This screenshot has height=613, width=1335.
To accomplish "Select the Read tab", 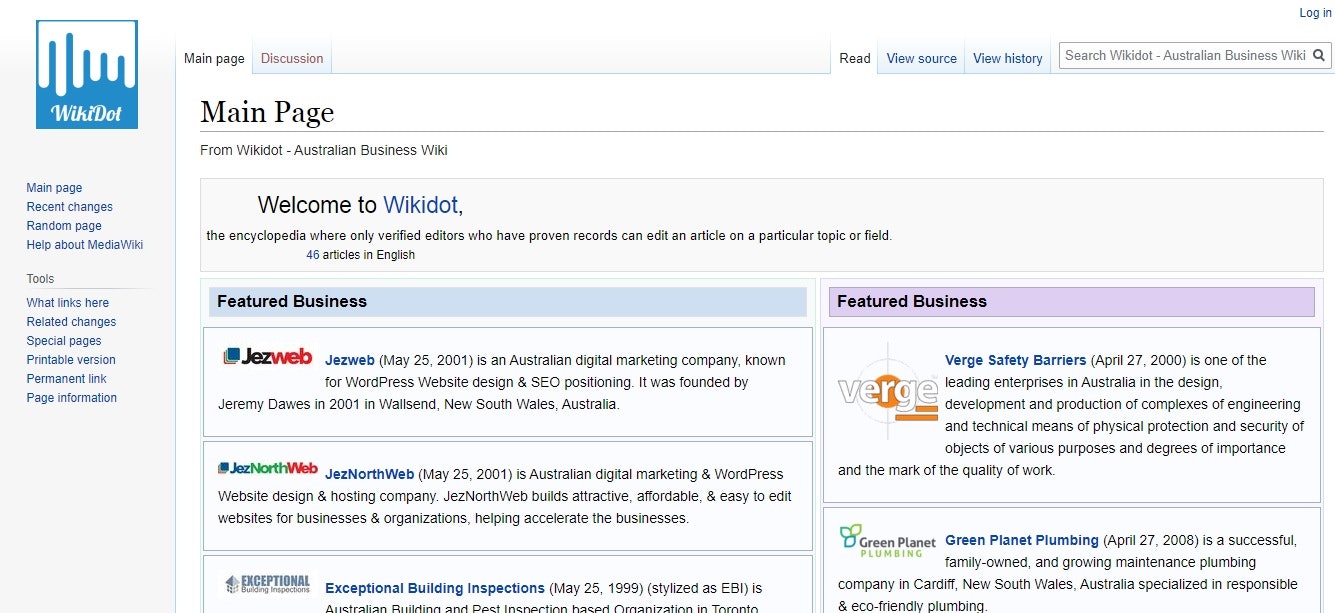I will (854, 58).
